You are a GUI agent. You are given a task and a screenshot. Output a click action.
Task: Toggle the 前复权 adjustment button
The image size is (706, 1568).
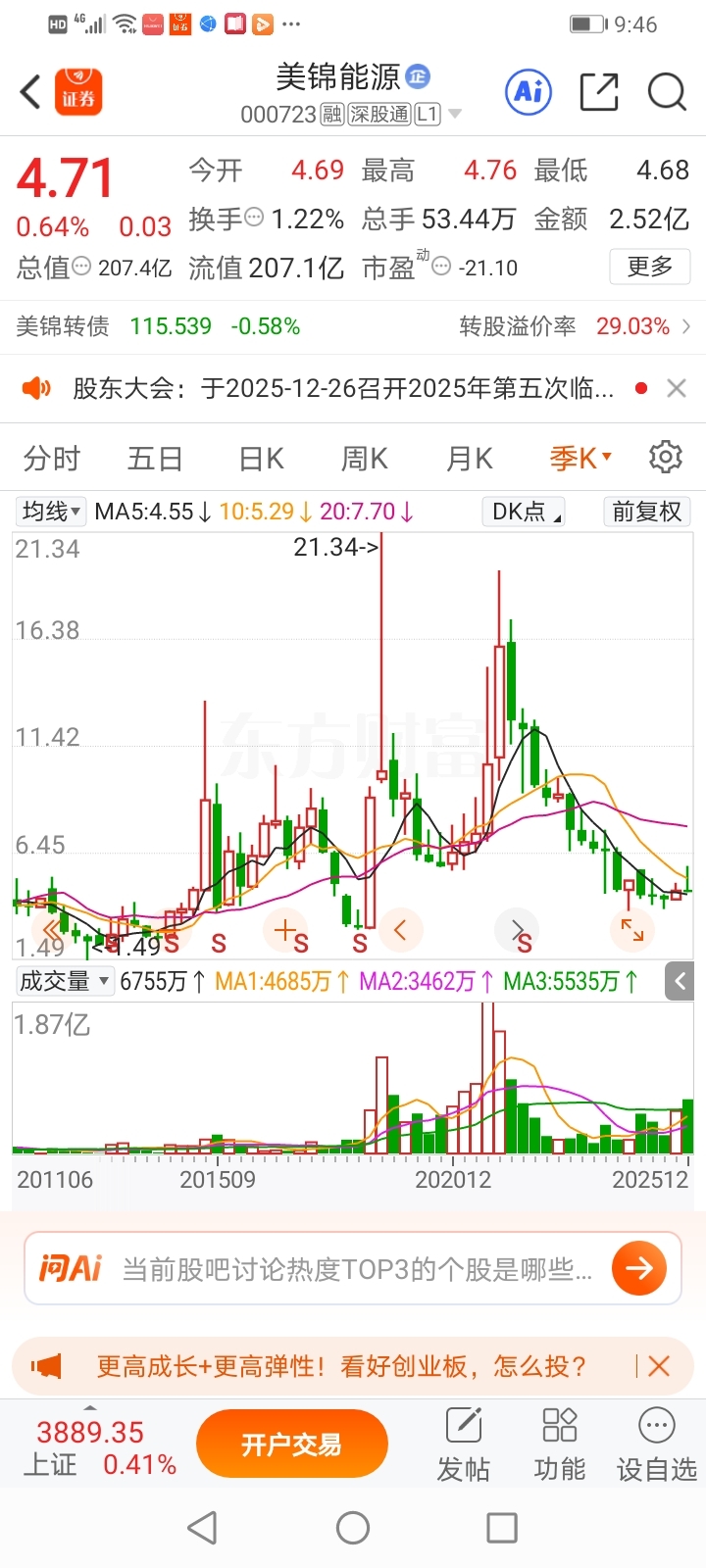(646, 511)
